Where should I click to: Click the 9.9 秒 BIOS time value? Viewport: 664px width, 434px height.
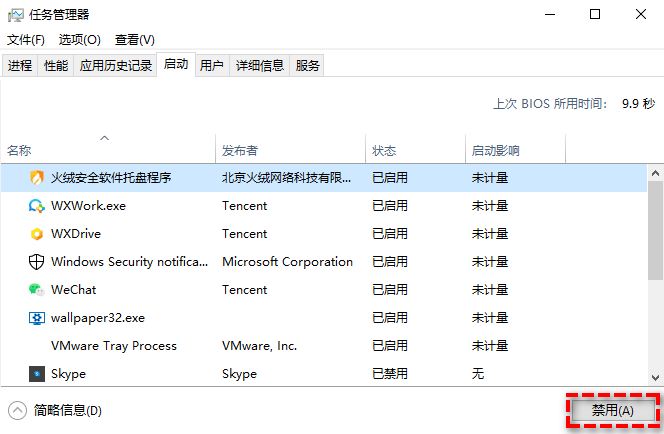coord(638,104)
